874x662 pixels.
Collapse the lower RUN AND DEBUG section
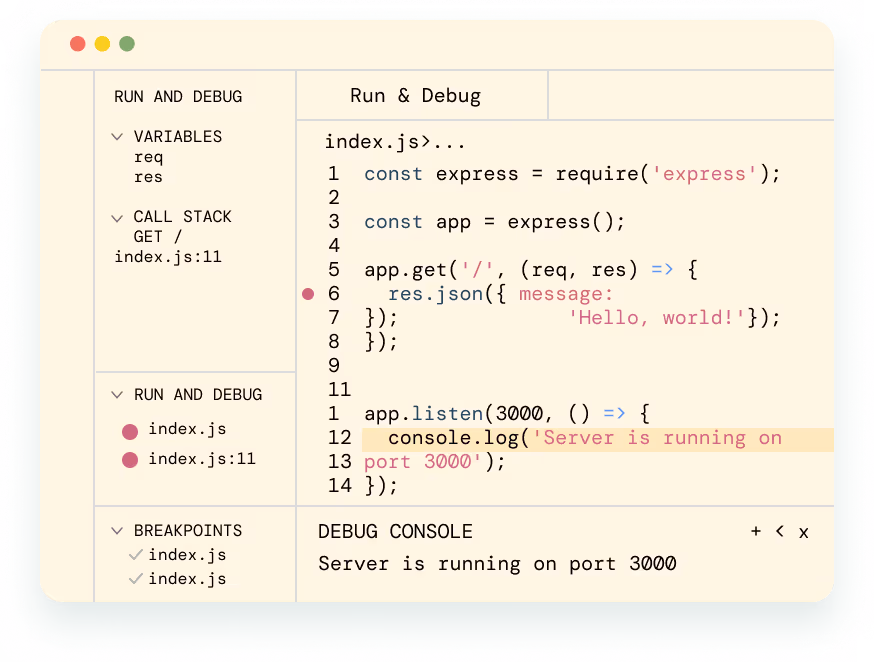[x=117, y=395]
